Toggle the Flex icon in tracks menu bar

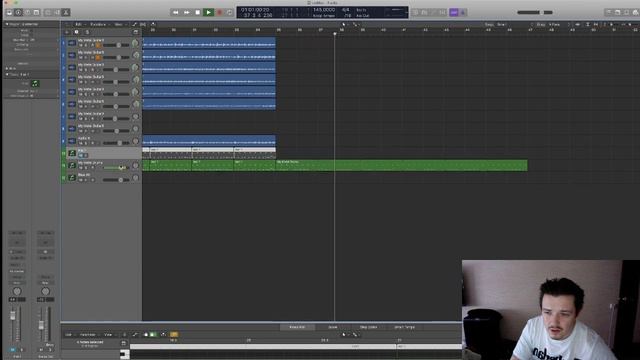pyautogui.click(x=143, y=24)
